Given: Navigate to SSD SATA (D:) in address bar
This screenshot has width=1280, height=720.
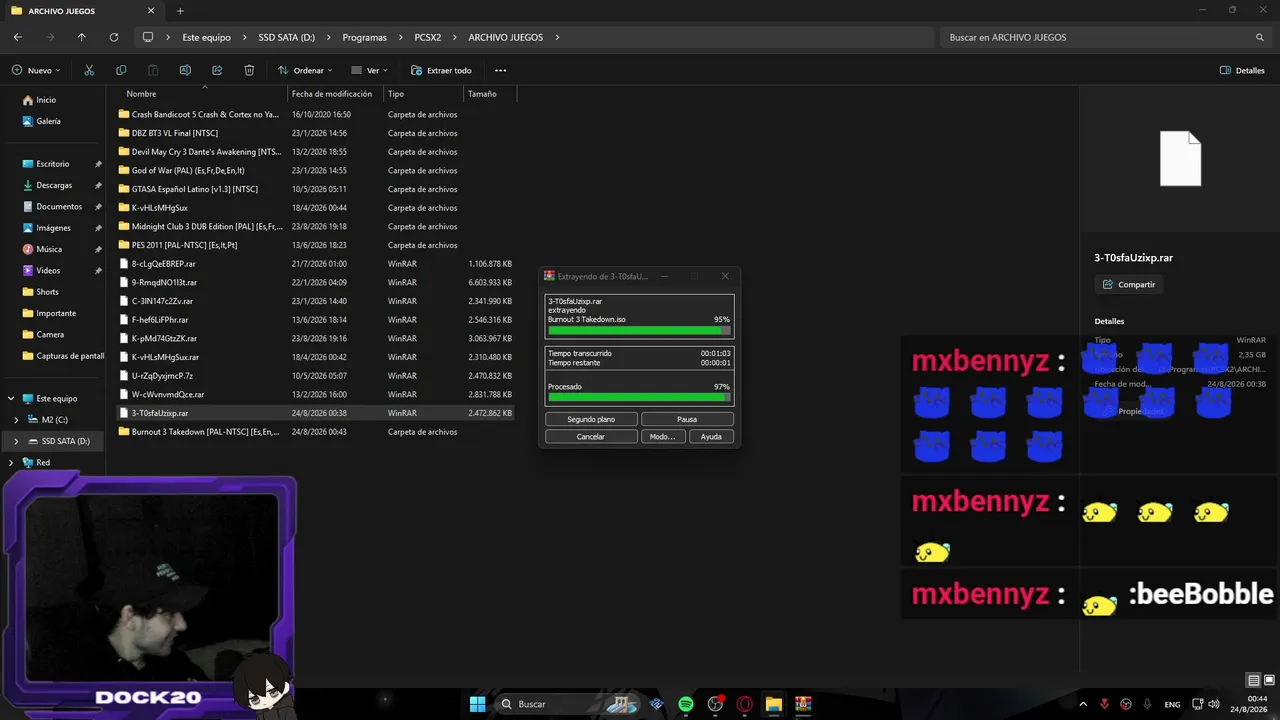Looking at the screenshot, I should (x=287, y=37).
